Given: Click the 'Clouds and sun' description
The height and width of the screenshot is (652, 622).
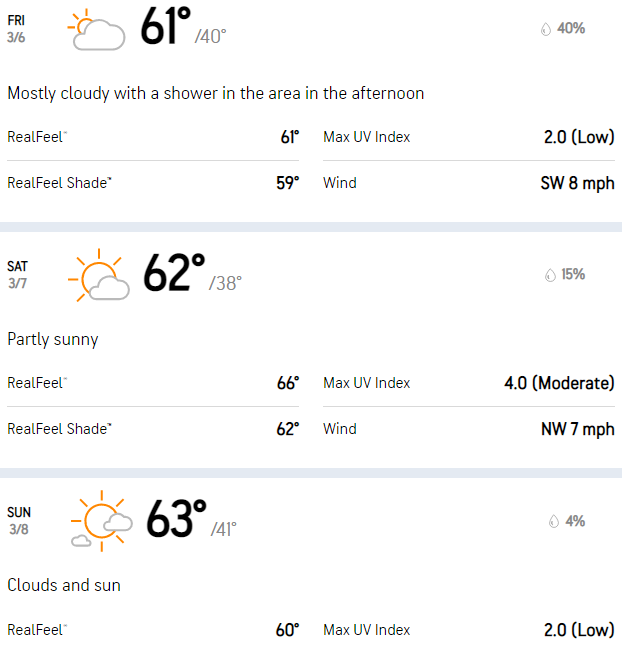Looking at the screenshot, I should tap(64, 585).
